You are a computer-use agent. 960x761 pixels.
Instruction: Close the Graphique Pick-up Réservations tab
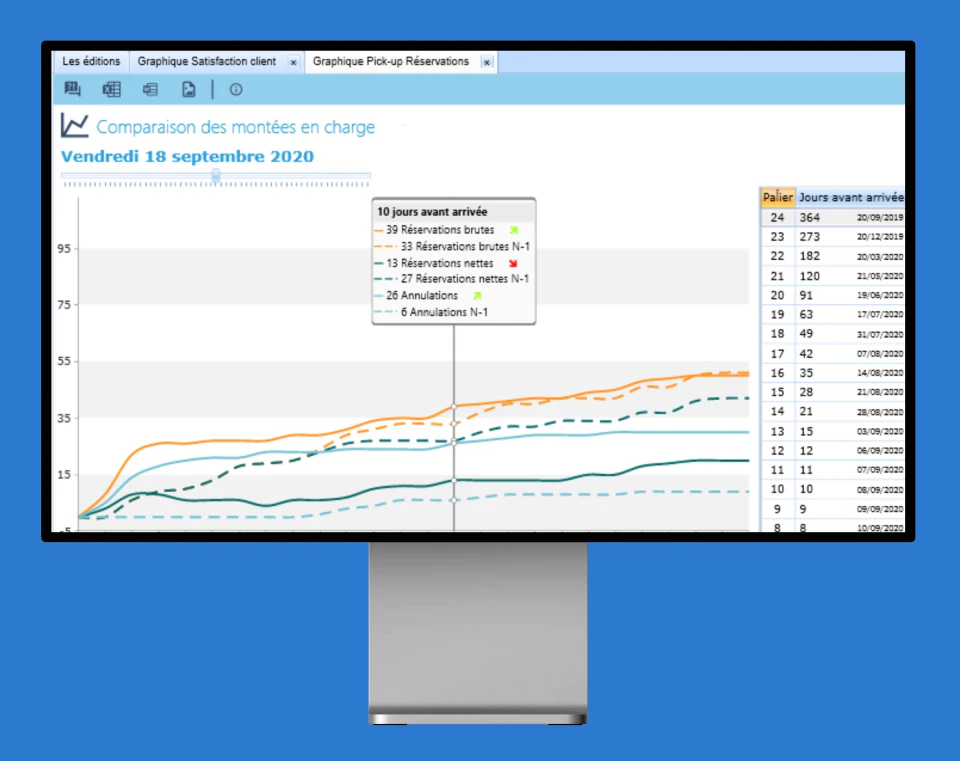486,62
